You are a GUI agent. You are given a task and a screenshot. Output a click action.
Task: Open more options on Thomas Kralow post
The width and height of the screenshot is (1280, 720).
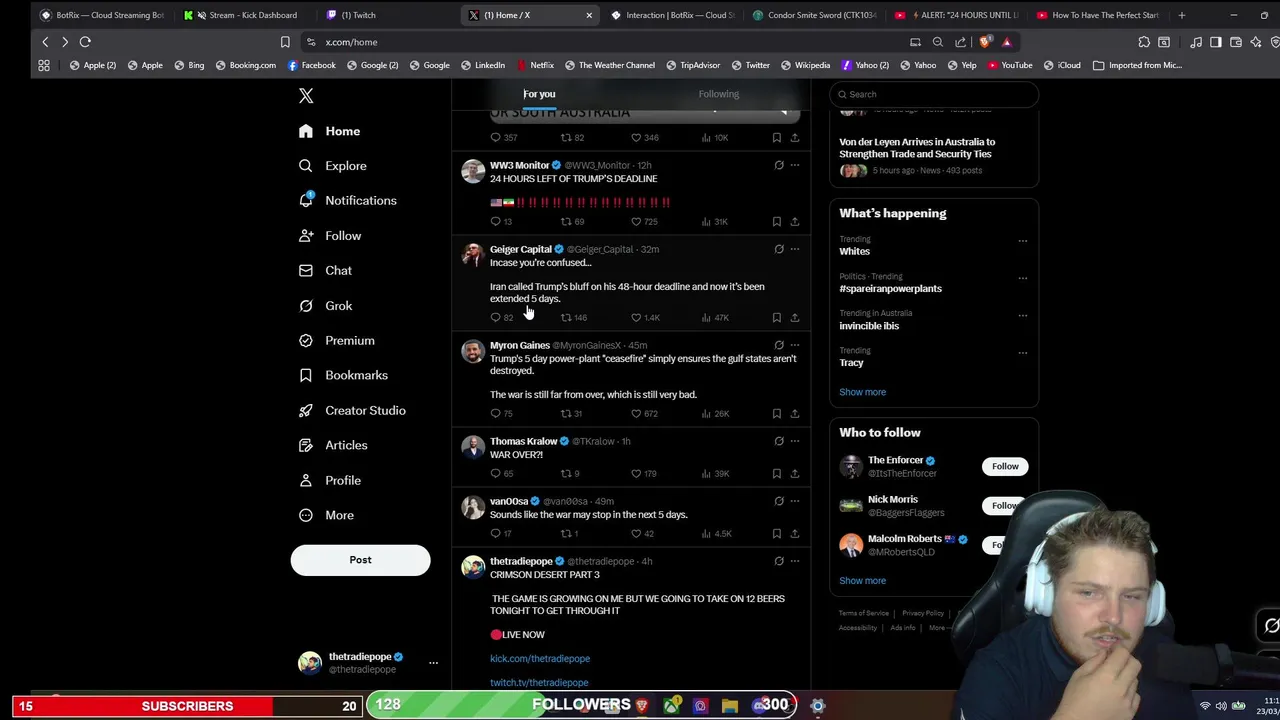point(795,441)
